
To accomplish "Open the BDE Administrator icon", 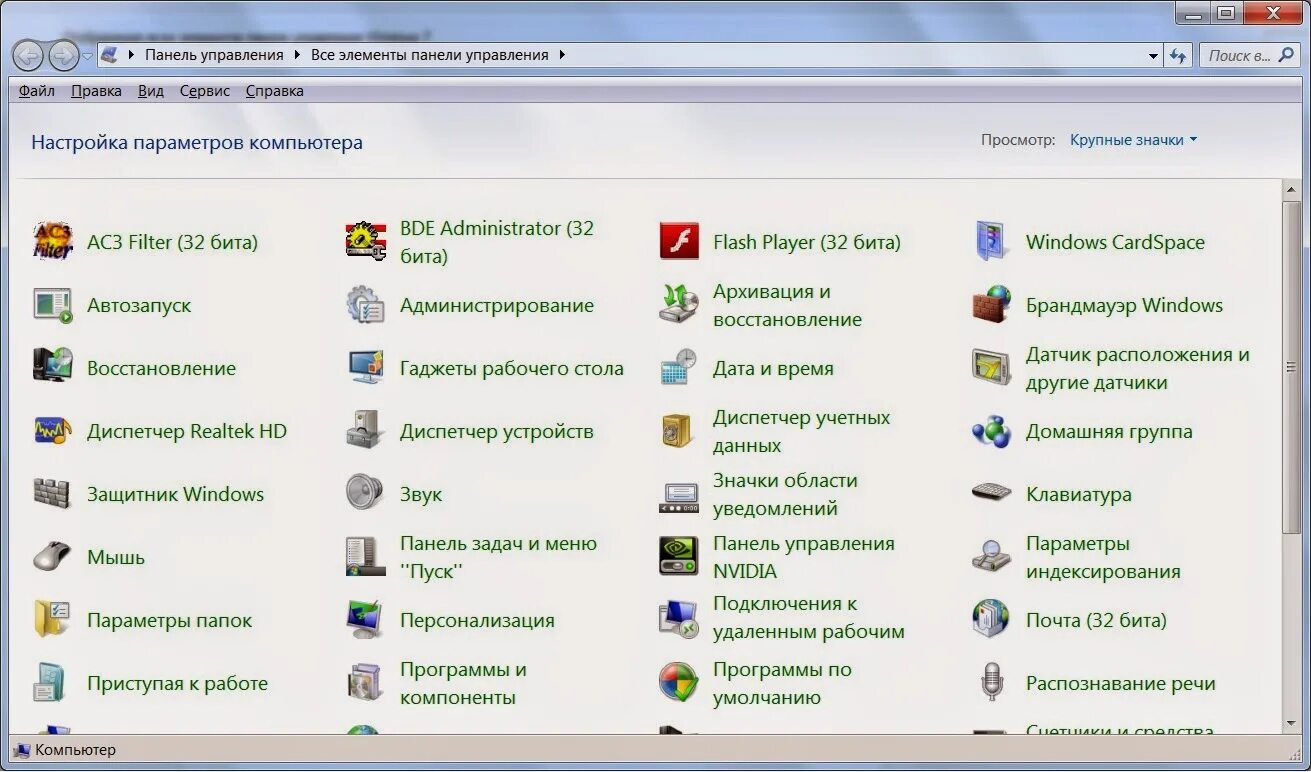I will [x=366, y=242].
